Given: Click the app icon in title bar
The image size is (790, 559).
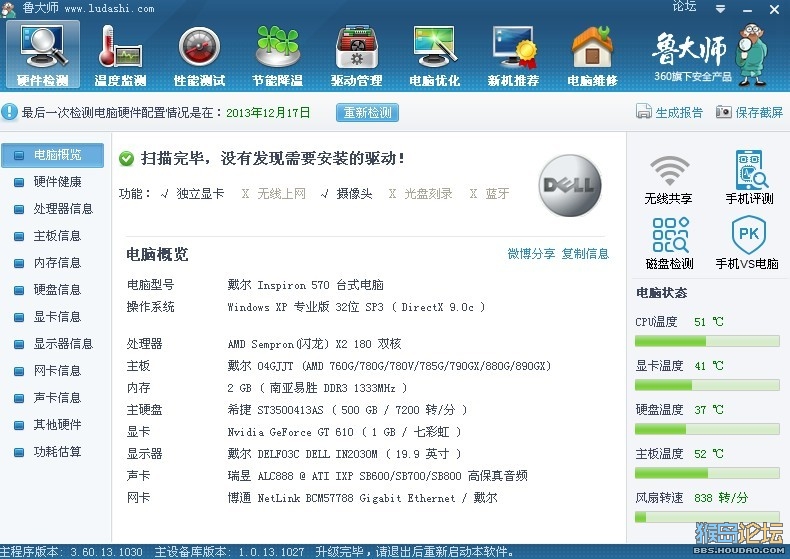Looking at the screenshot, I should (x=9, y=8).
